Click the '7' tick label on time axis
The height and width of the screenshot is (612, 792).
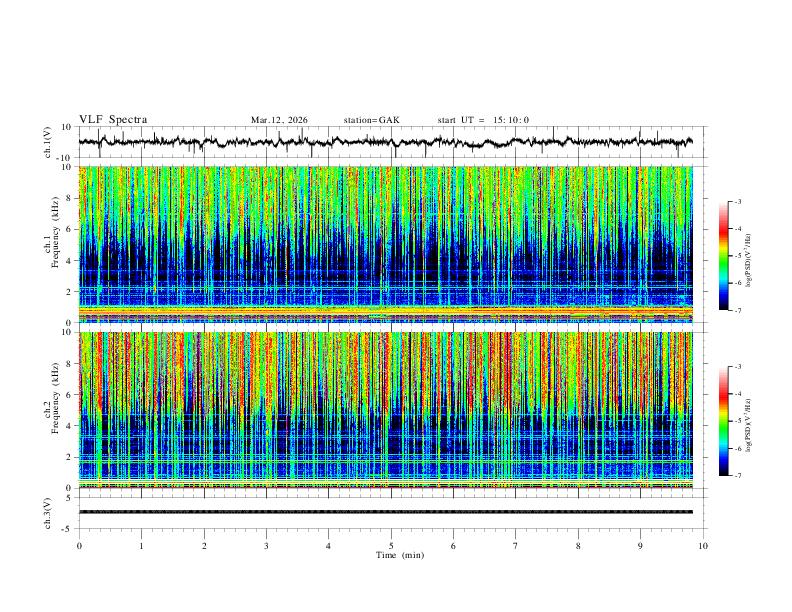click(x=516, y=546)
